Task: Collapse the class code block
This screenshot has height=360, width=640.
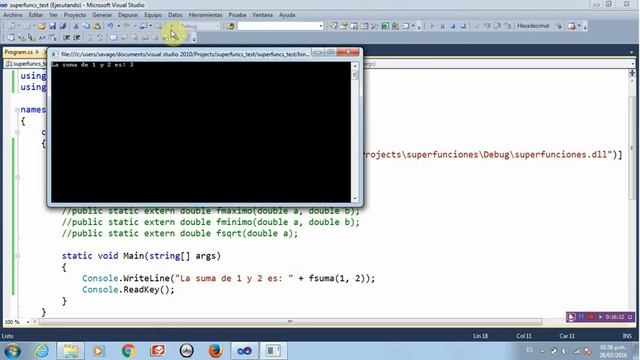Action: 17,132
